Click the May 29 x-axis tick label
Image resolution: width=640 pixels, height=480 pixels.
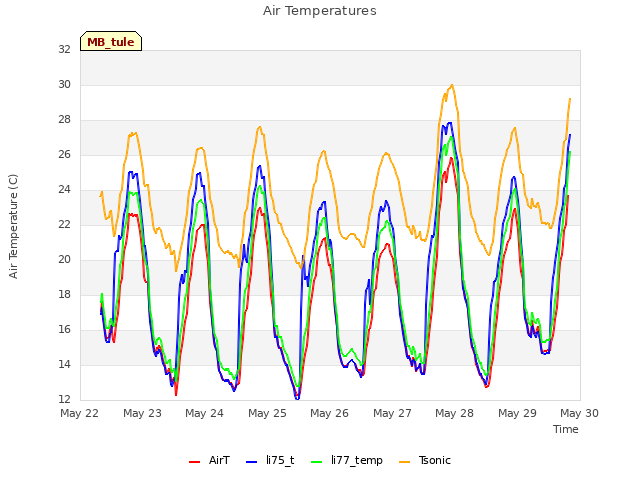pyautogui.click(x=517, y=413)
